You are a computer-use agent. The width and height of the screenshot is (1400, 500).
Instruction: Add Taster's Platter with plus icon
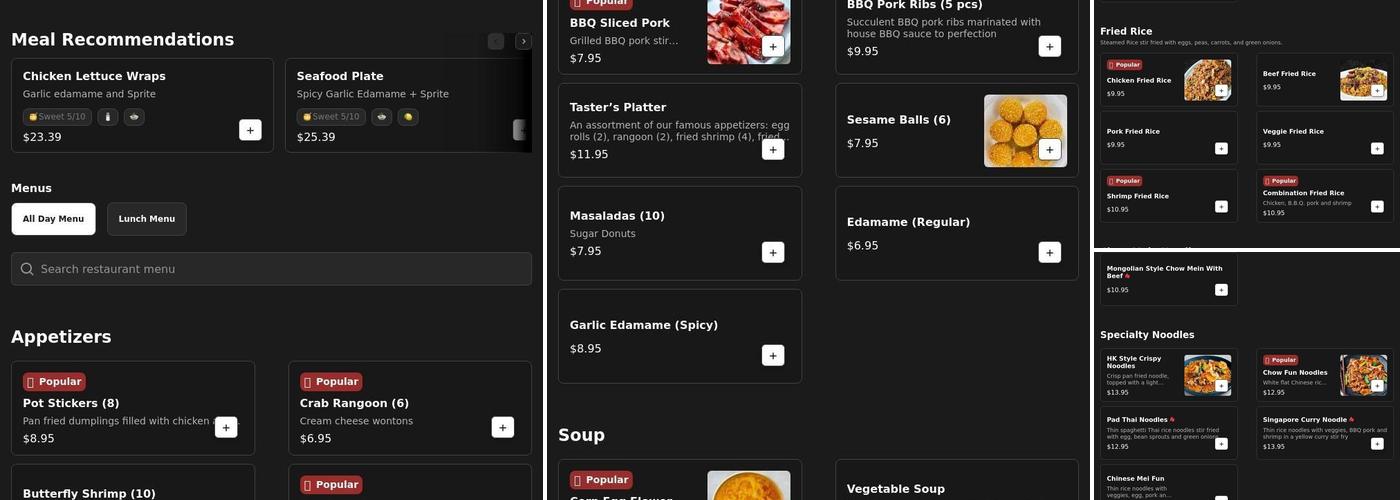pos(773,149)
